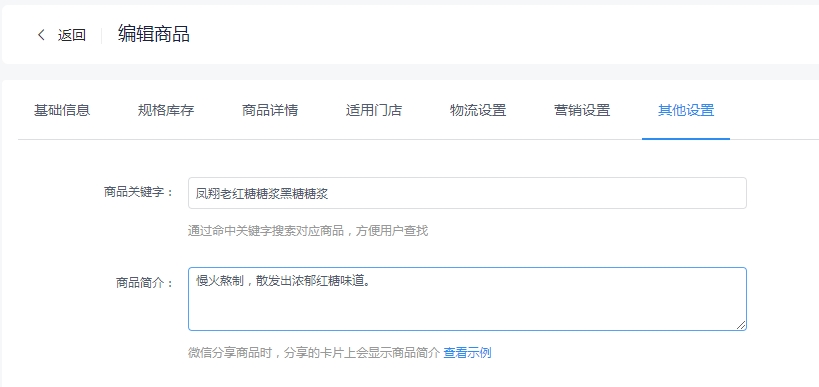This screenshot has height=387, width=819.
Task: Go to the 营销设置 tab
Action: click(582, 111)
